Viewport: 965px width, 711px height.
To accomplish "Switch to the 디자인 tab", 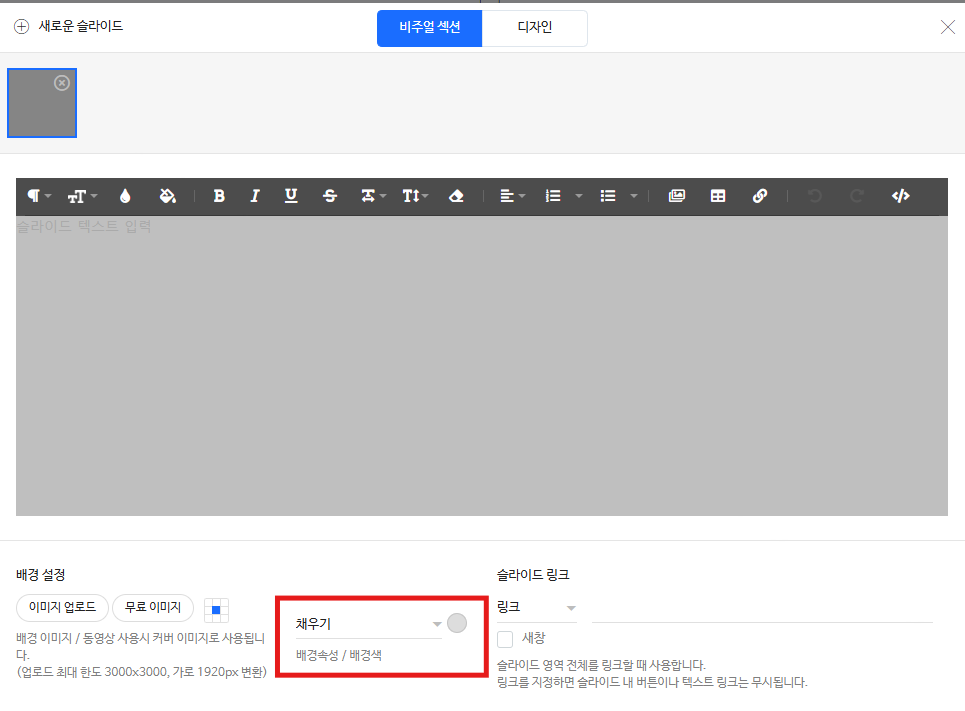I will tap(534, 28).
